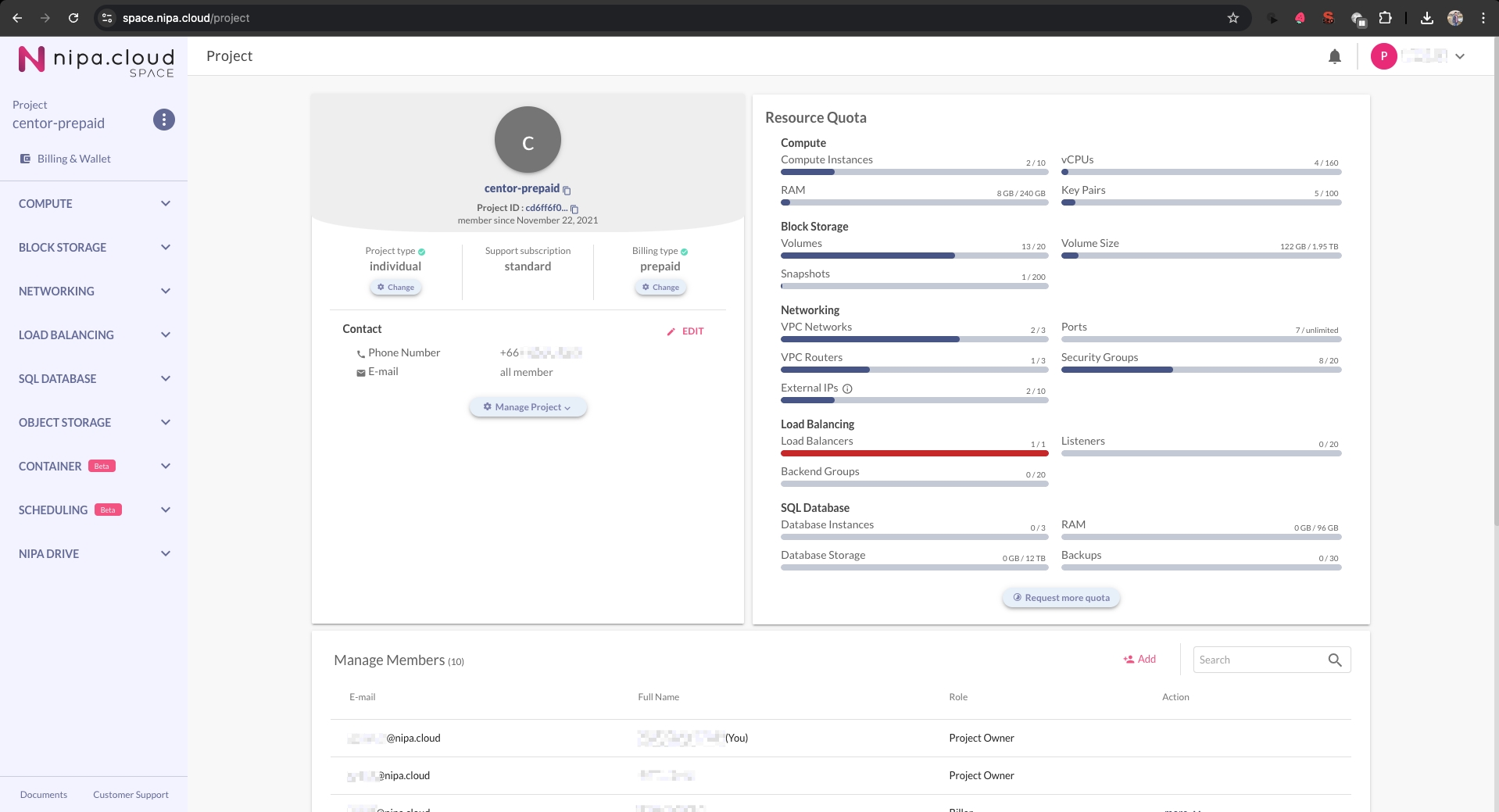Image resolution: width=1499 pixels, height=812 pixels.
Task: Open the user account dropdown menu
Action: coord(1459,56)
